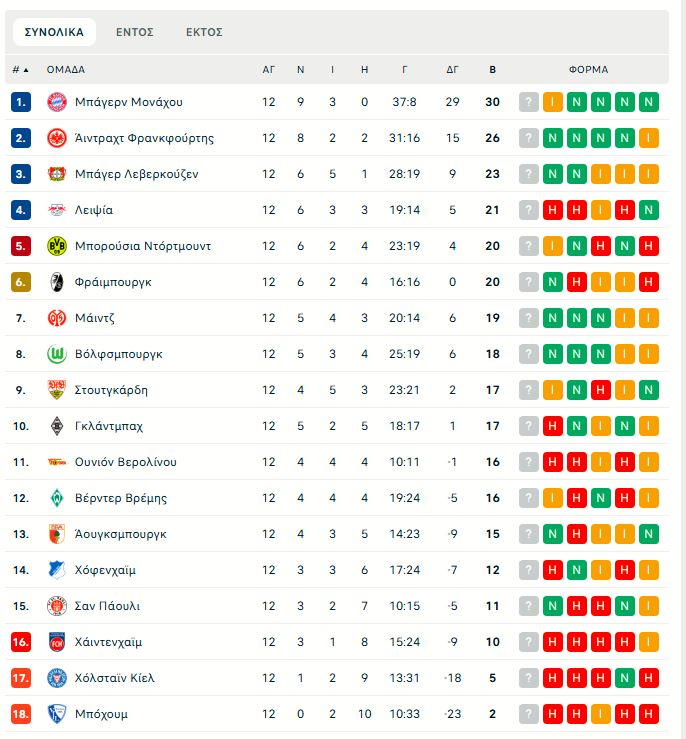
Task: Click Bayern's gray question-mark form badge
Action: pyautogui.click(x=529, y=102)
